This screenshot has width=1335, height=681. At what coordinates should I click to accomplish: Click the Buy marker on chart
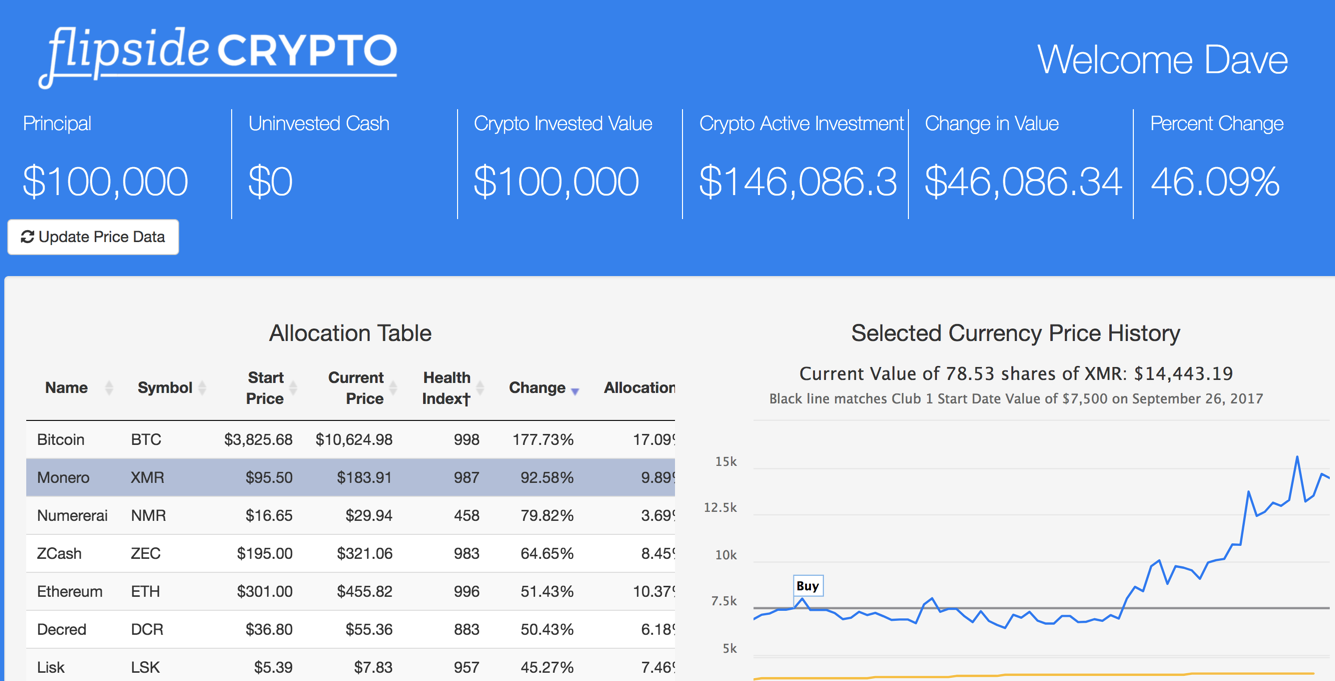click(807, 586)
